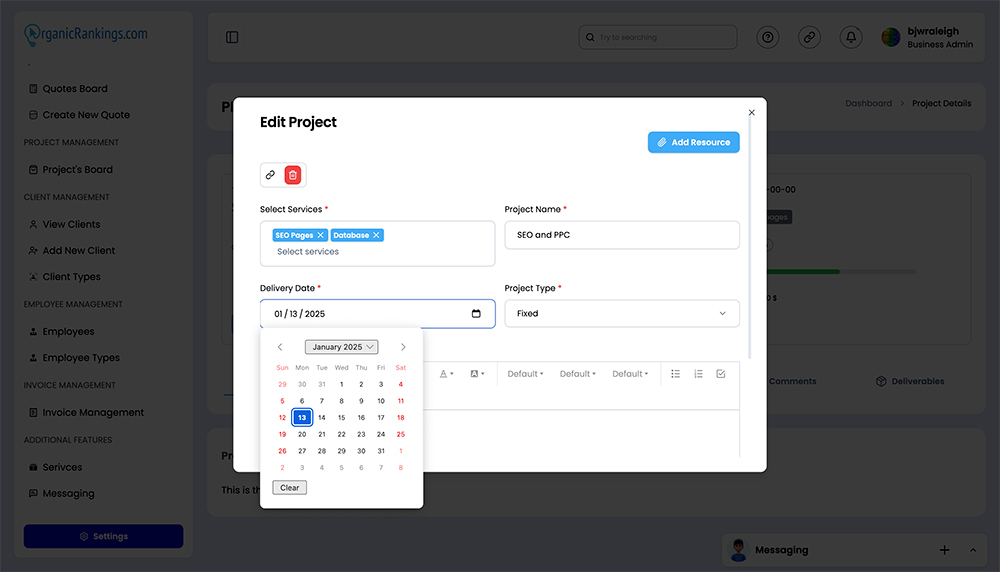The image size is (1000, 572).
Task: Click the search input field
Action: (658, 38)
